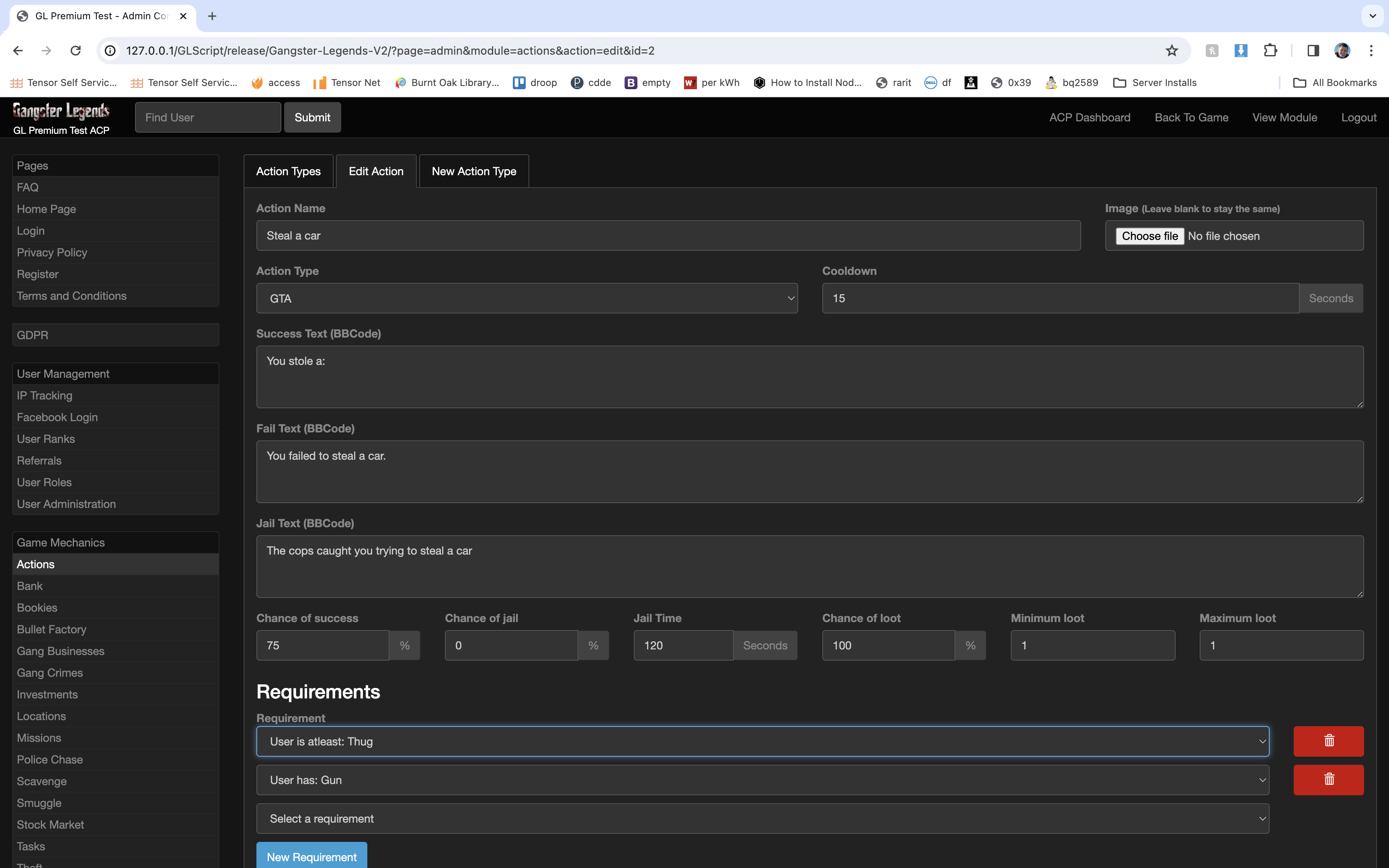Open the Bullet Factory sidebar link

pyautogui.click(x=52, y=629)
